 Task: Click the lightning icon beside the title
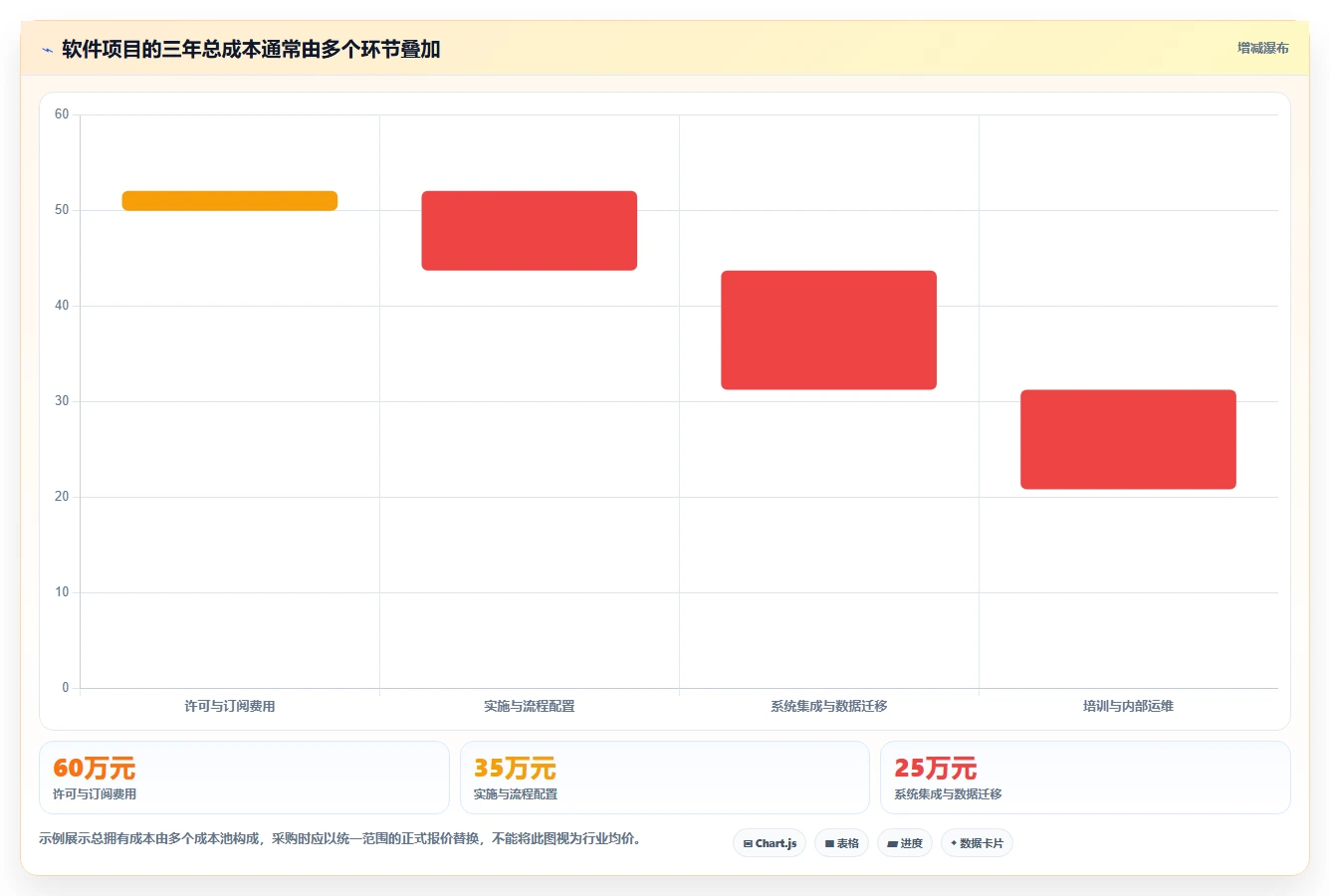click(x=47, y=50)
